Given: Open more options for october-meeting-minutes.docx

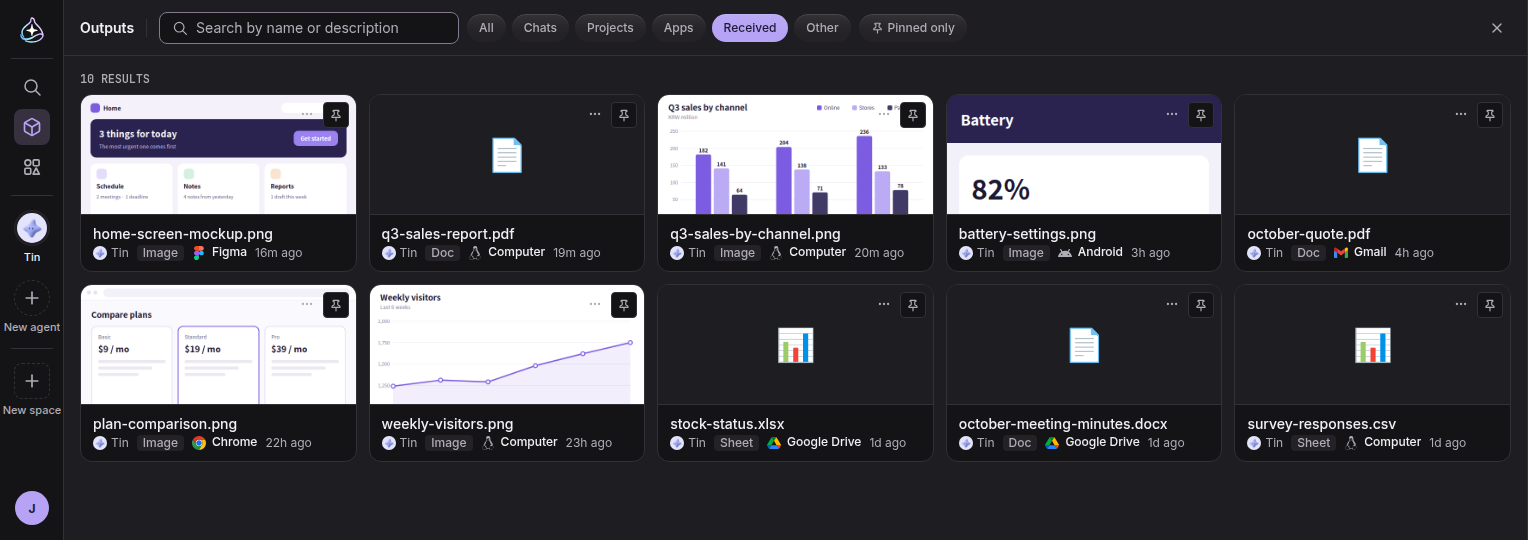Looking at the screenshot, I should 1172,304.
